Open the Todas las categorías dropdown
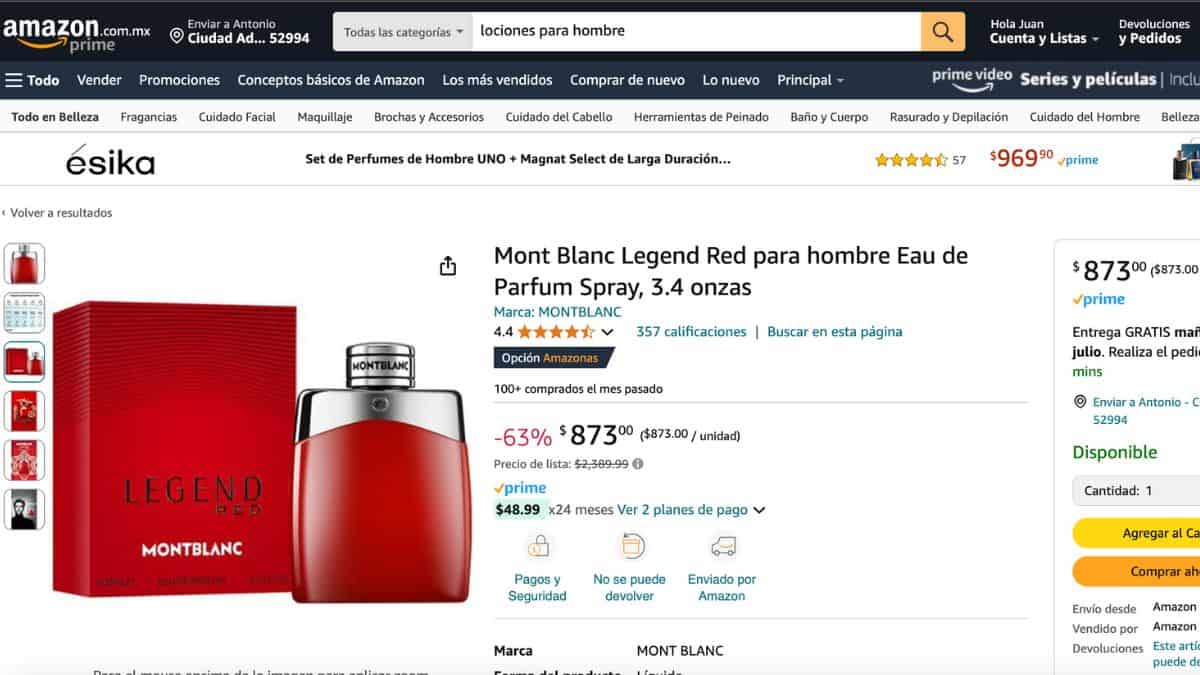Screen dimensions: 1200x675 (x=403, y=32)
